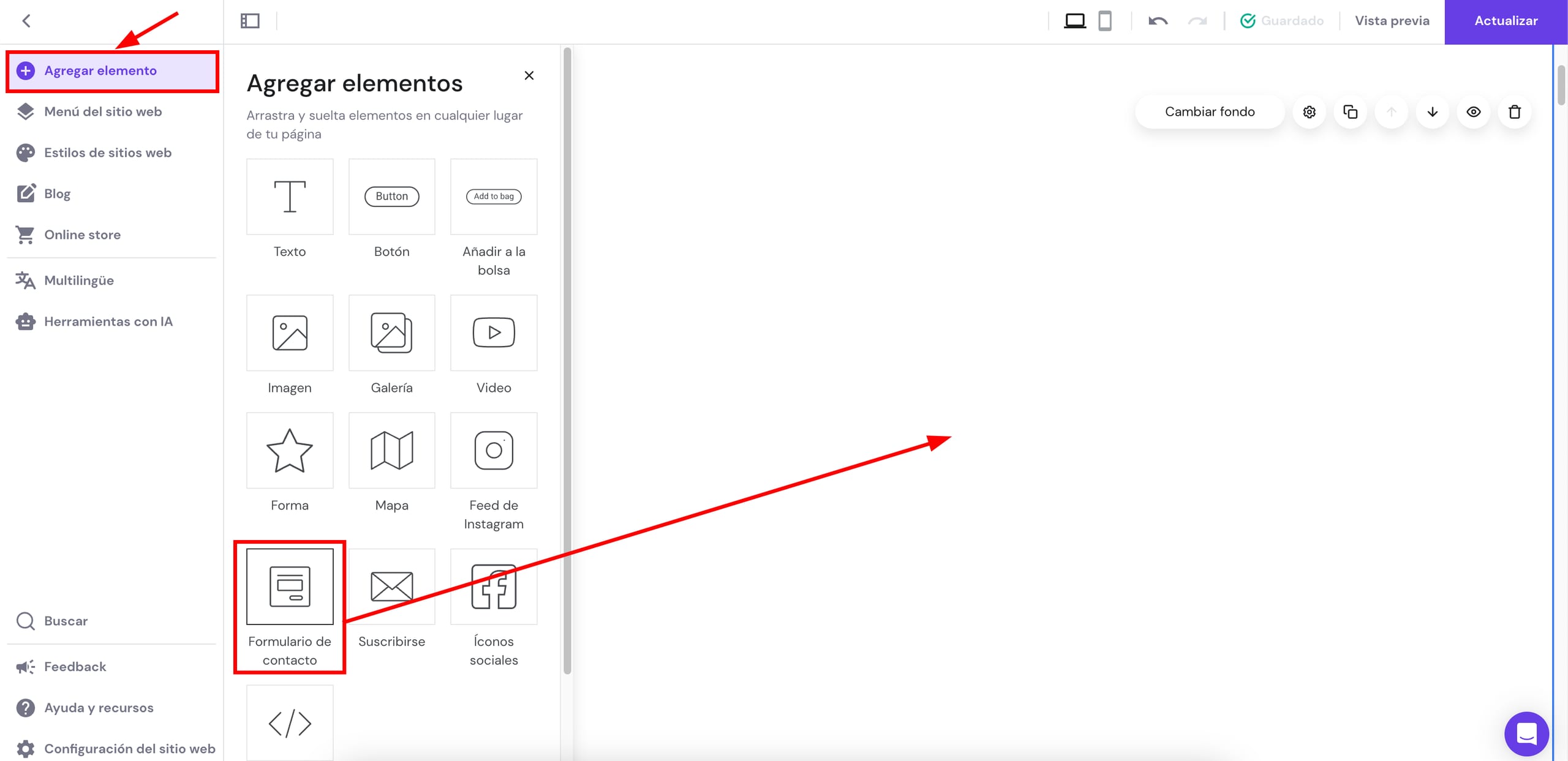This screenshot has height=761, width=1568.
Task: Select the Texto element tile
Action: [290, 197]
